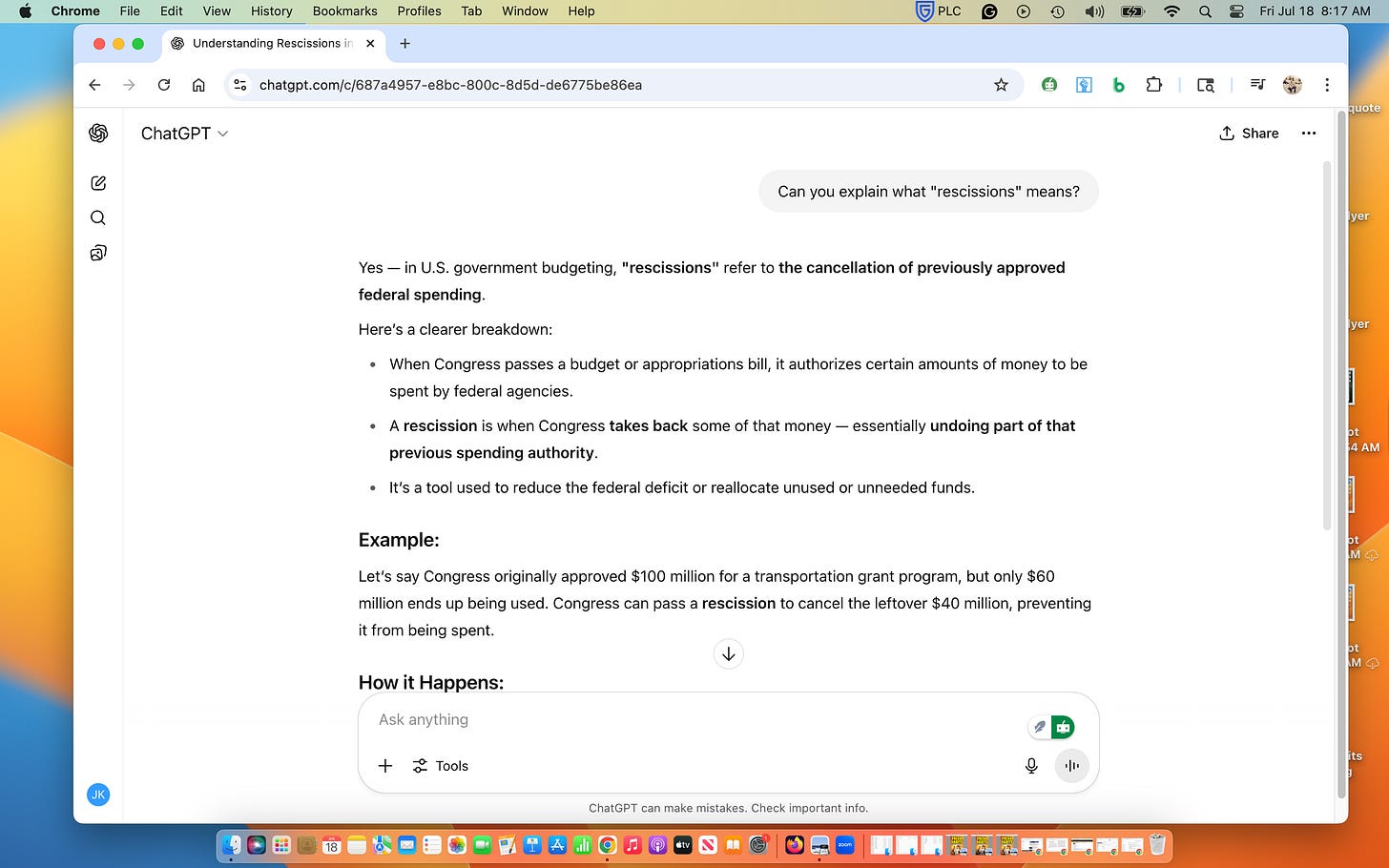Screen dimensions: 1389x868
Task: Open the sound volume menu bar icon
Action: click(1094, 11)
